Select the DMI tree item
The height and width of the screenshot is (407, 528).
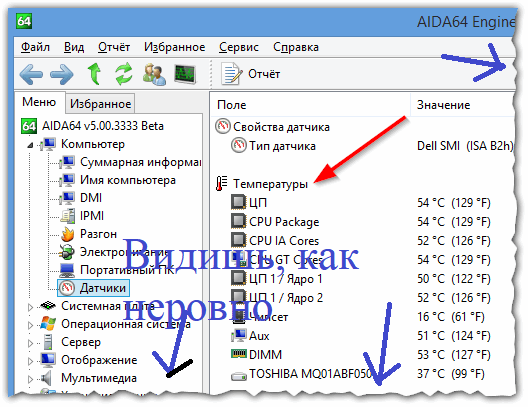point(91,198)
